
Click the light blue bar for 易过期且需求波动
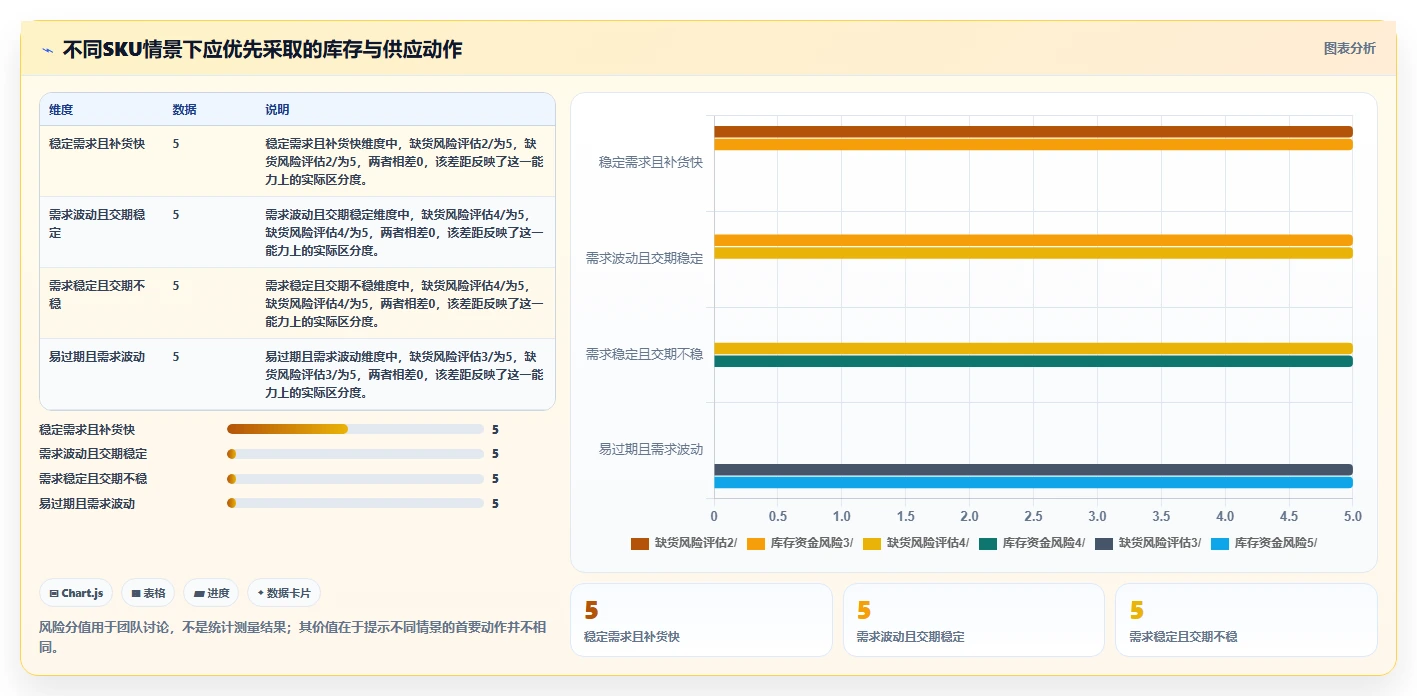(x=1033, y=482)
